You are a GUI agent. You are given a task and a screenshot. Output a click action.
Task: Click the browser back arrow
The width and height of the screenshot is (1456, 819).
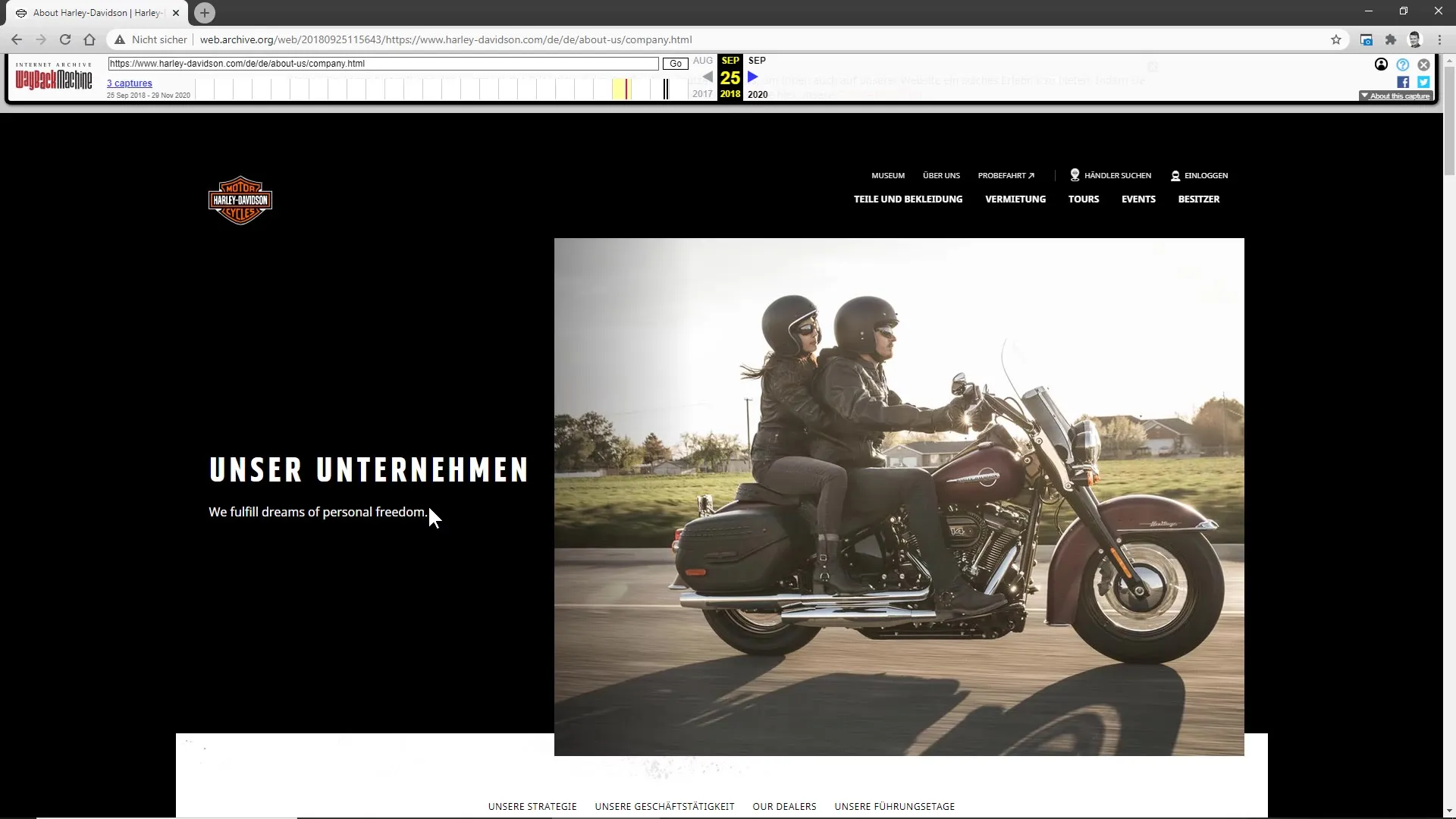click(x=17, y=39)
